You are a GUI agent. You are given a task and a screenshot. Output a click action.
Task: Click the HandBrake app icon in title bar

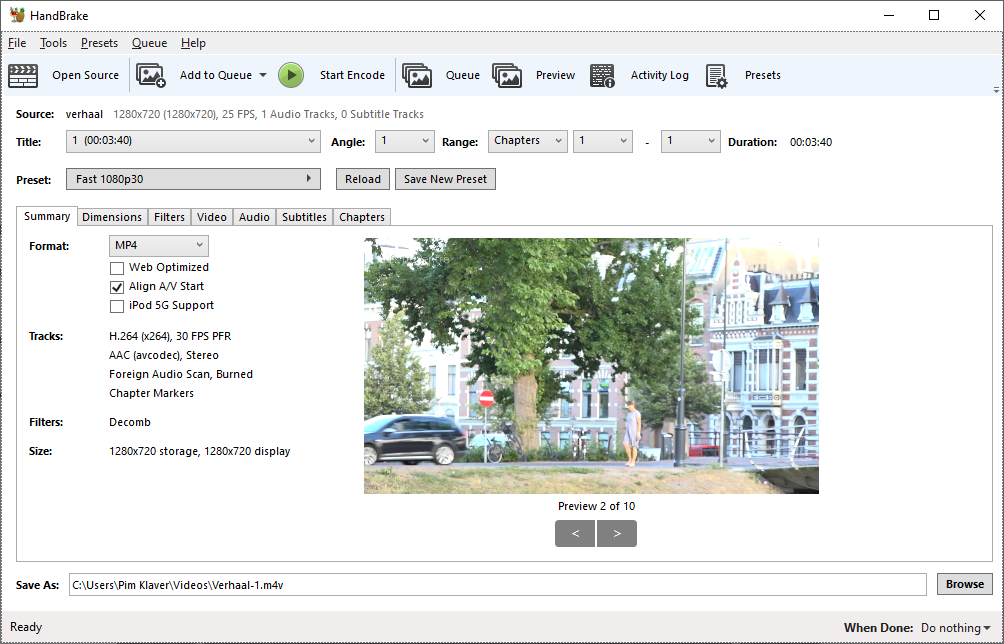pos(17,15)
